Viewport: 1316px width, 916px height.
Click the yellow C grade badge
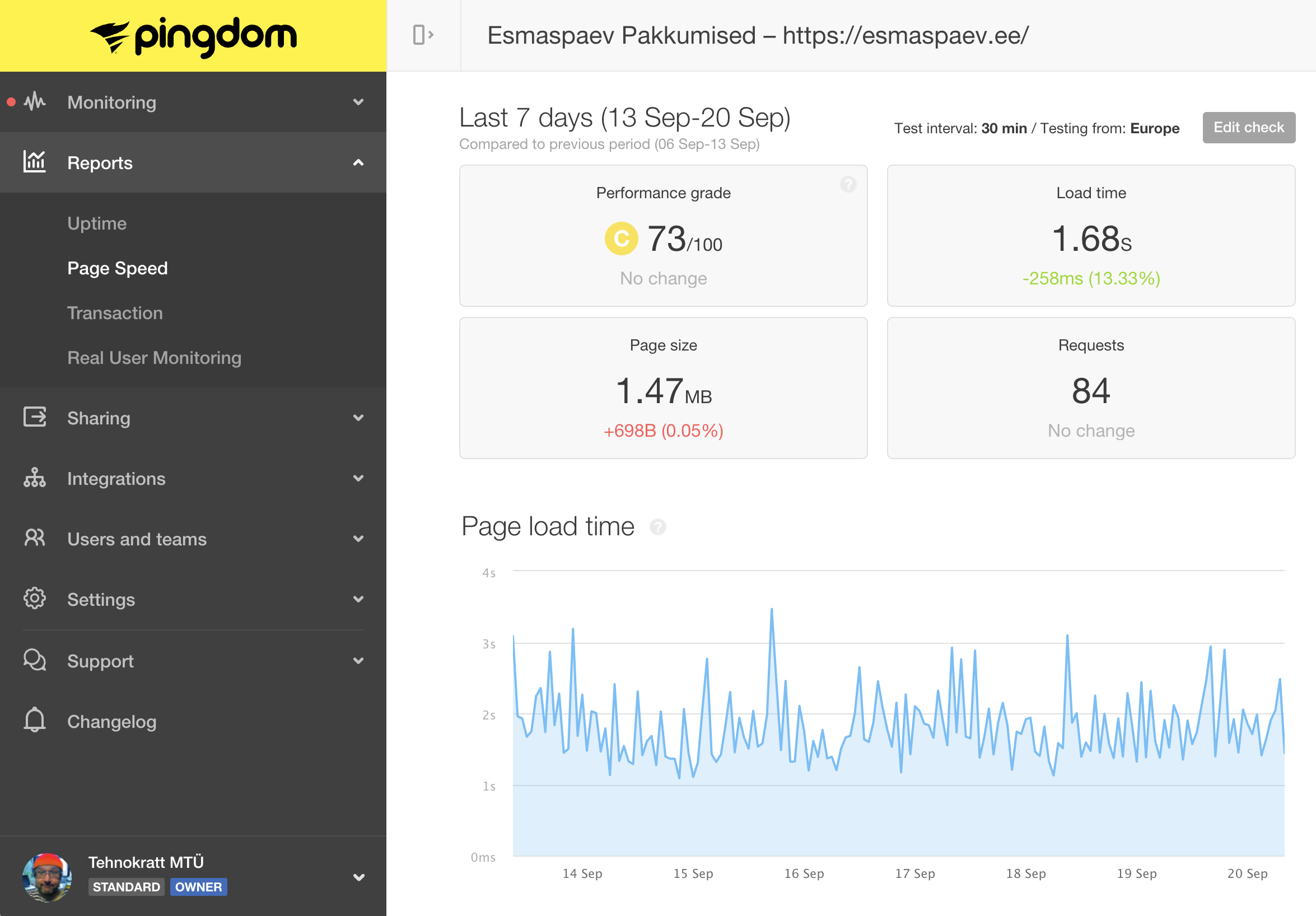621,239
